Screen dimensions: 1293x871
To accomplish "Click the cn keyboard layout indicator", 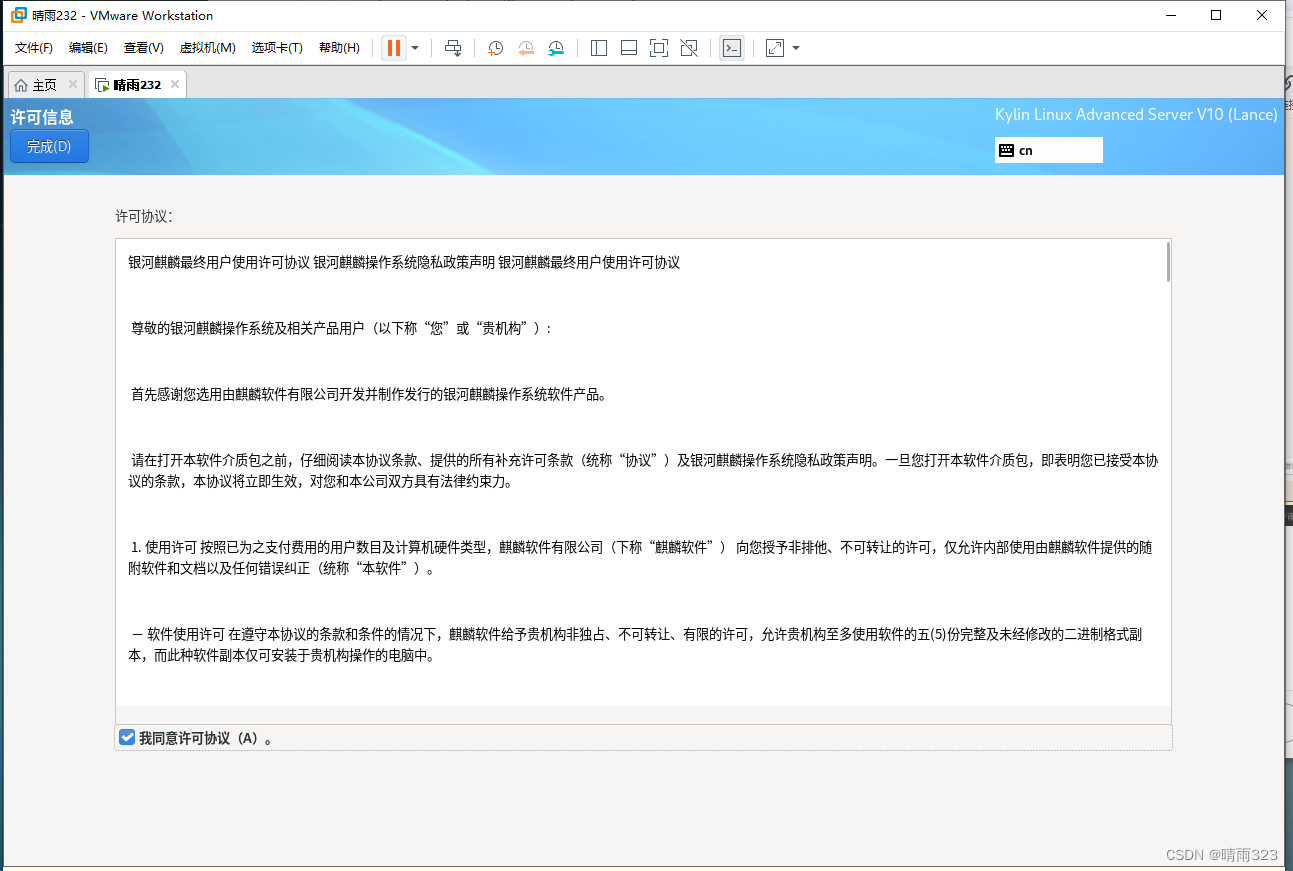I will [1049, 150].
